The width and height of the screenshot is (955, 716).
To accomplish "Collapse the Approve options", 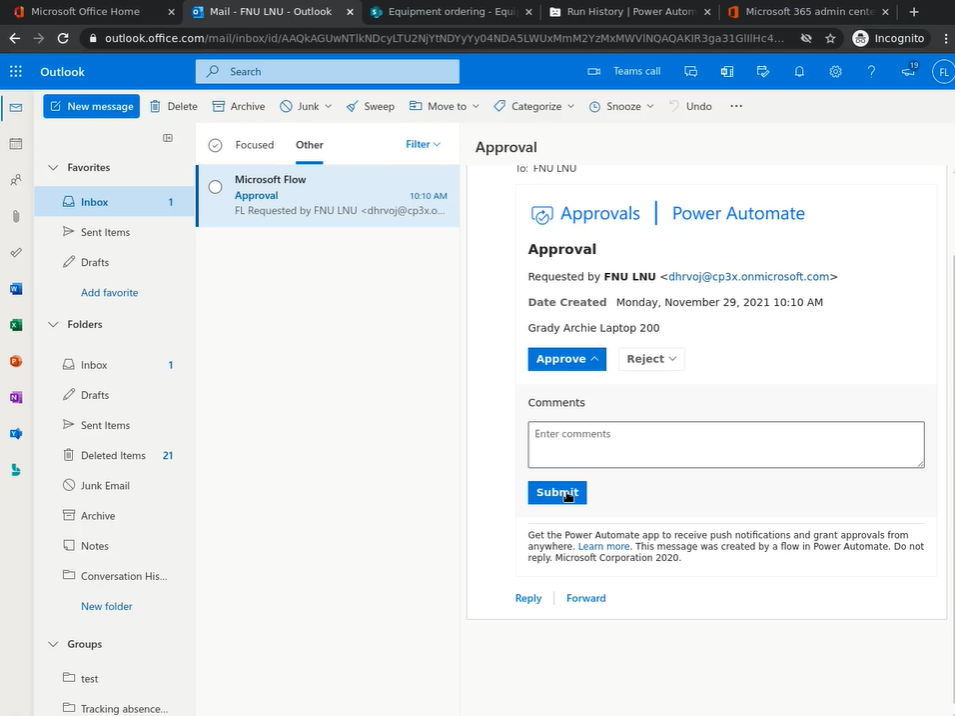I will click(x=566, y=359).
